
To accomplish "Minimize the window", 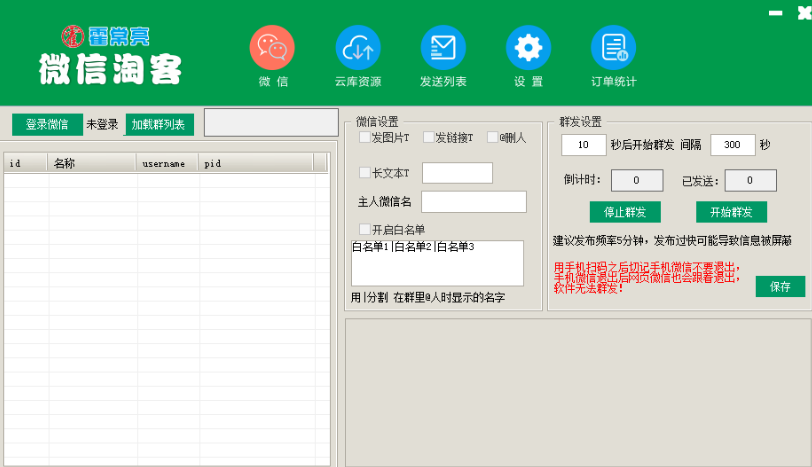I will tap(775, 13).
